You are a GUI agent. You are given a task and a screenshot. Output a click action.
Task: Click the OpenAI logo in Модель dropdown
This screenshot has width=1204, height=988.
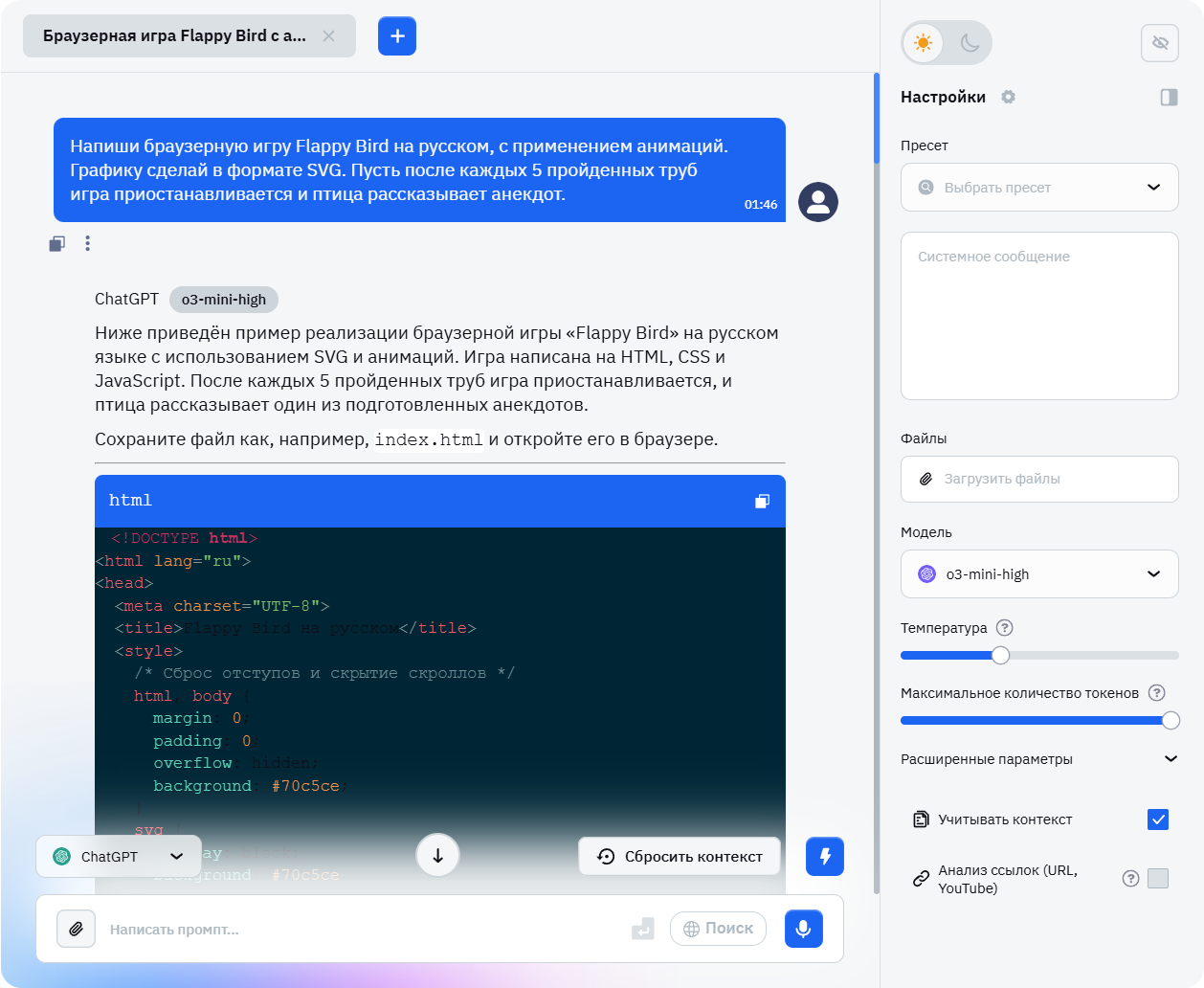[x=926, y=574]
